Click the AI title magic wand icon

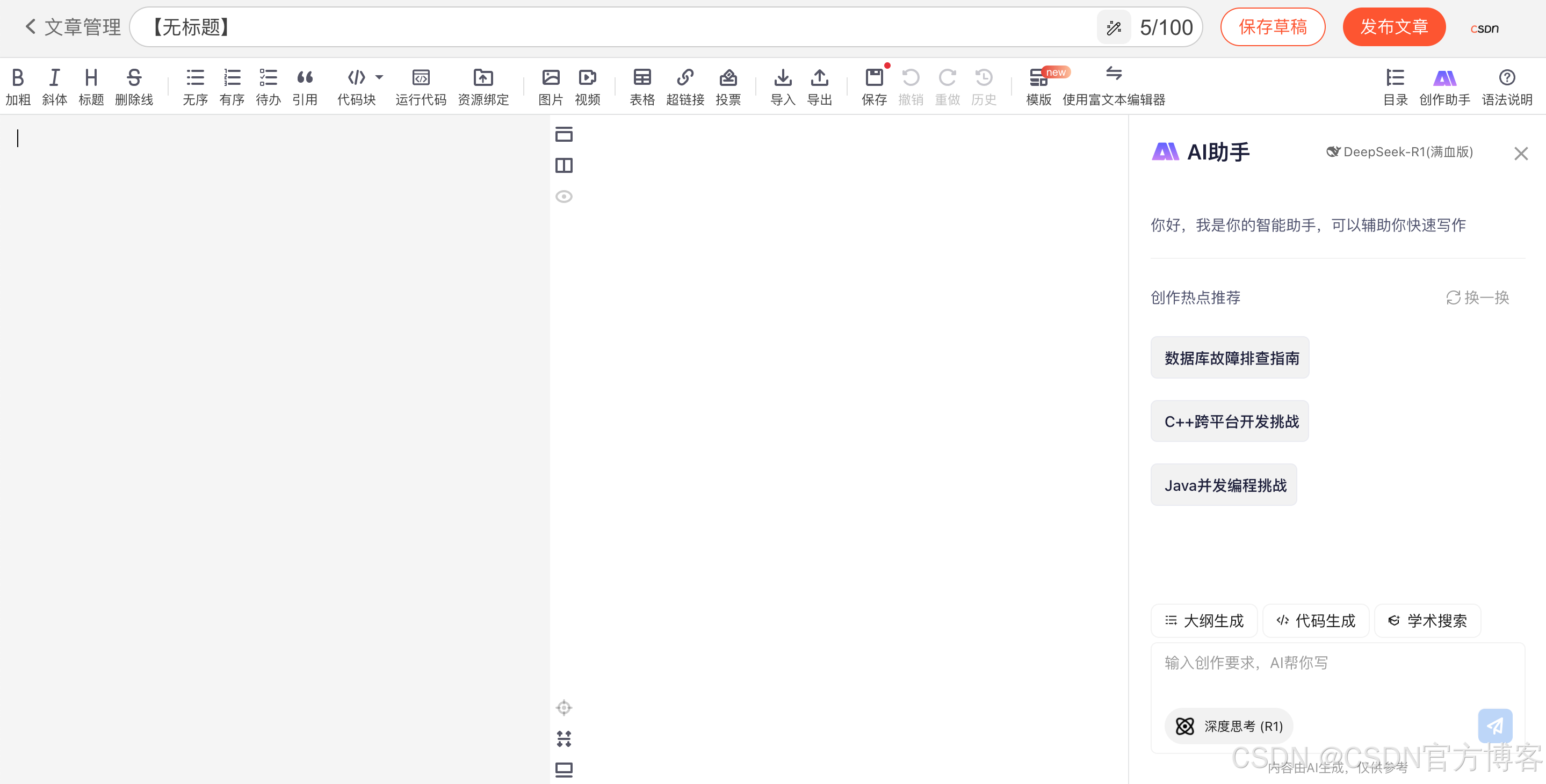(x=1113, y=27)
